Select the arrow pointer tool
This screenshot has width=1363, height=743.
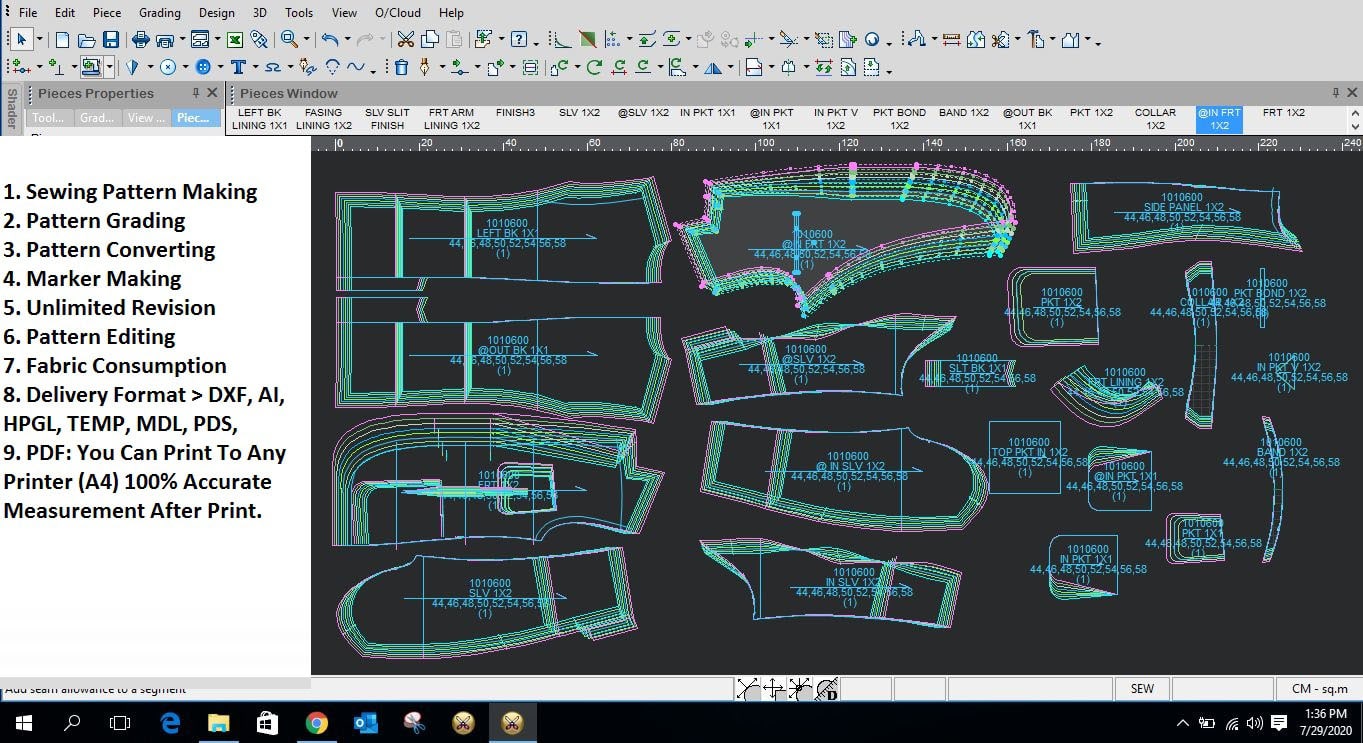point(20,39)
